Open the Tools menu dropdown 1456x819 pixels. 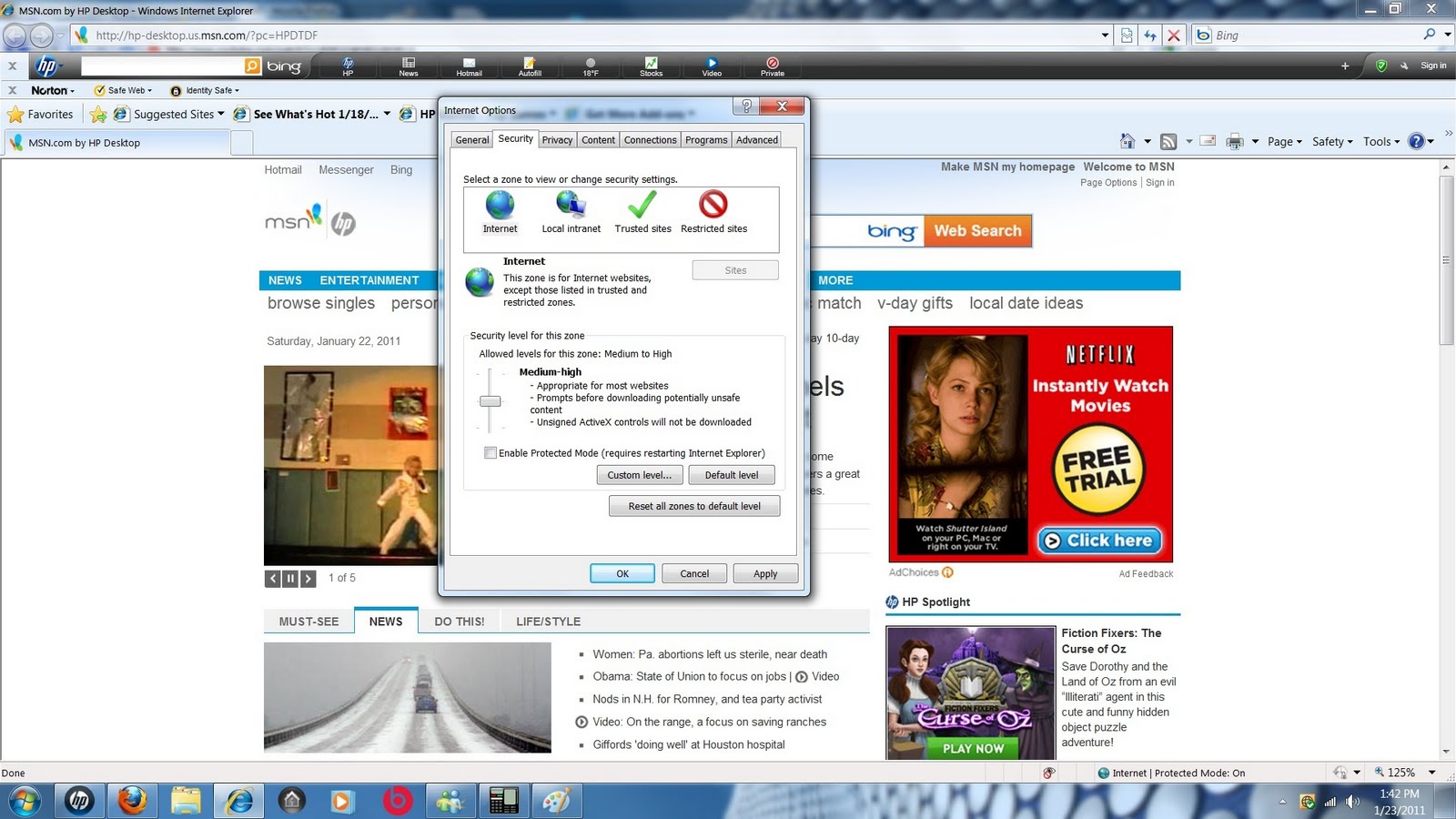coord(1381,141)
